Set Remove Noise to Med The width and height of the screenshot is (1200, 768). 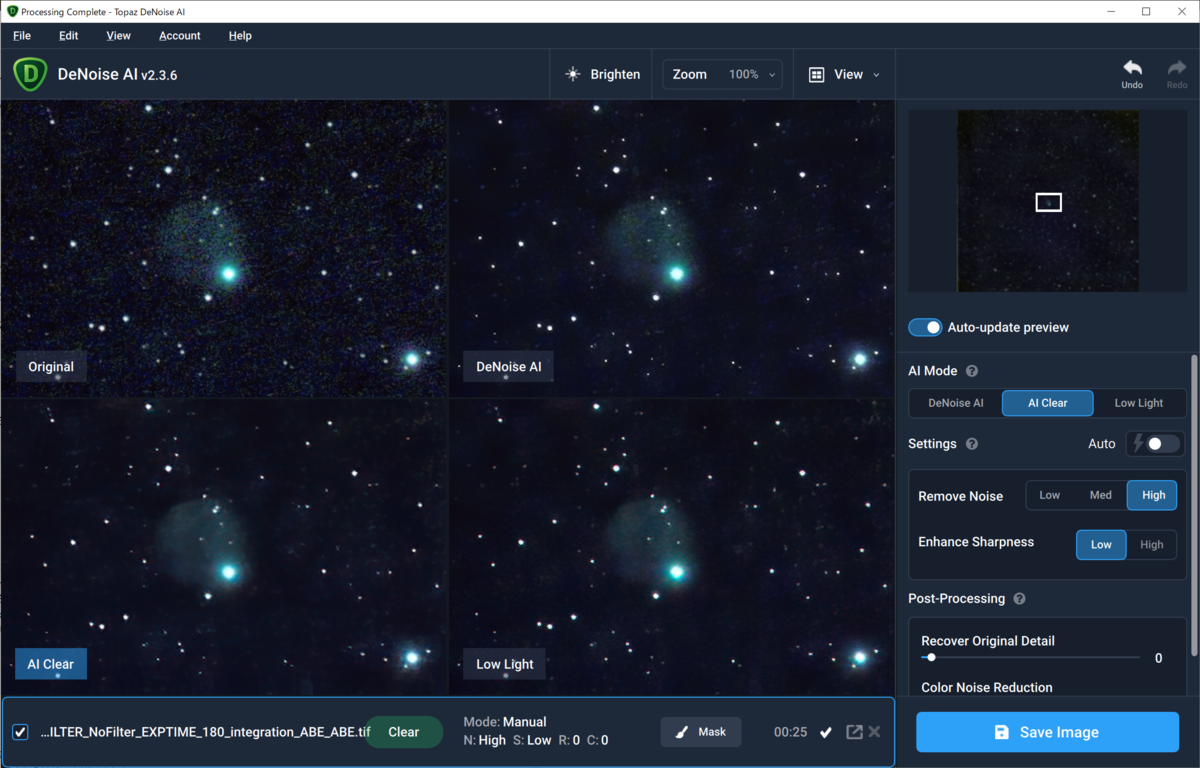click(1101, 495)
